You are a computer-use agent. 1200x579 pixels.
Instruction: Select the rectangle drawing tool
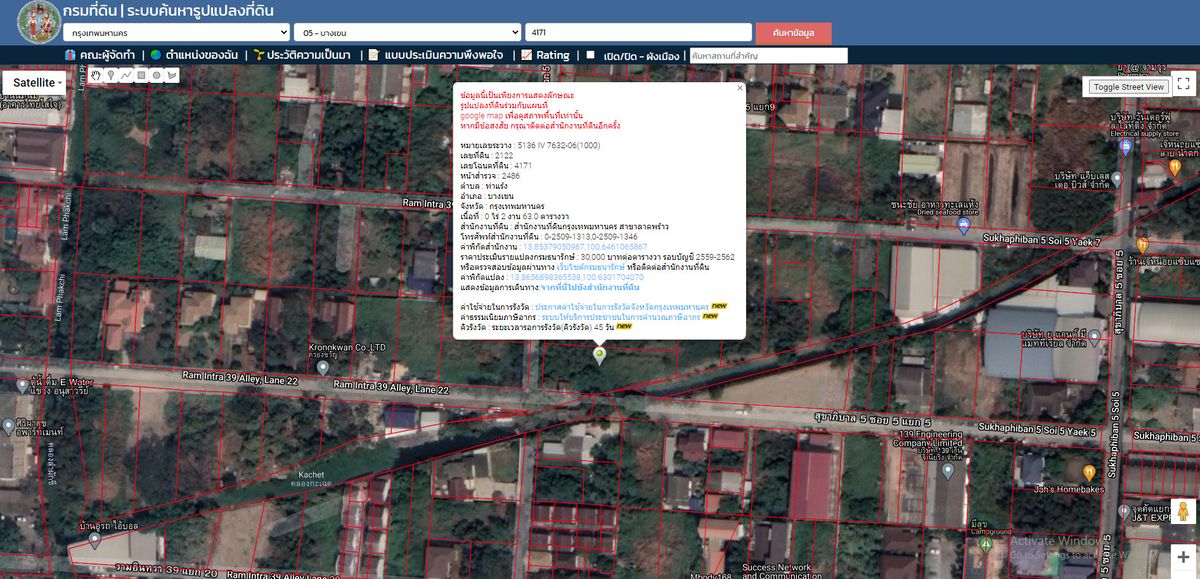tap(141, 75)
